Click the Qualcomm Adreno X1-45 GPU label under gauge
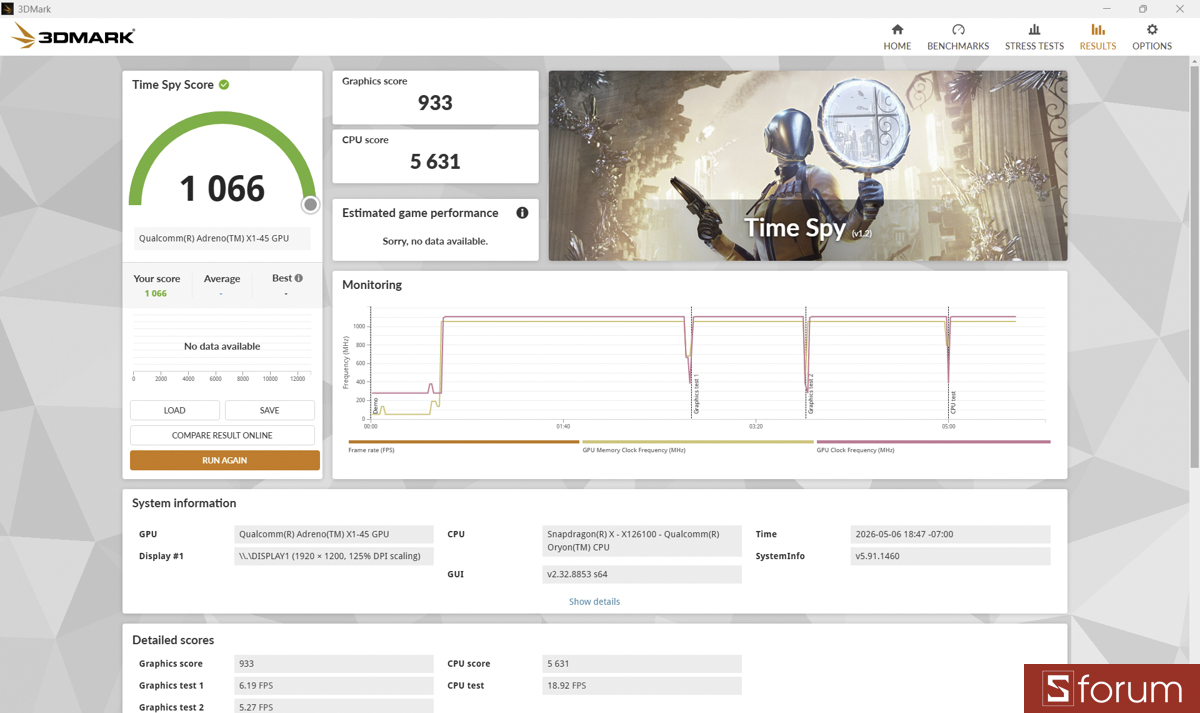This screenshot has width=1200, height=713. click(x=222, y=238)
